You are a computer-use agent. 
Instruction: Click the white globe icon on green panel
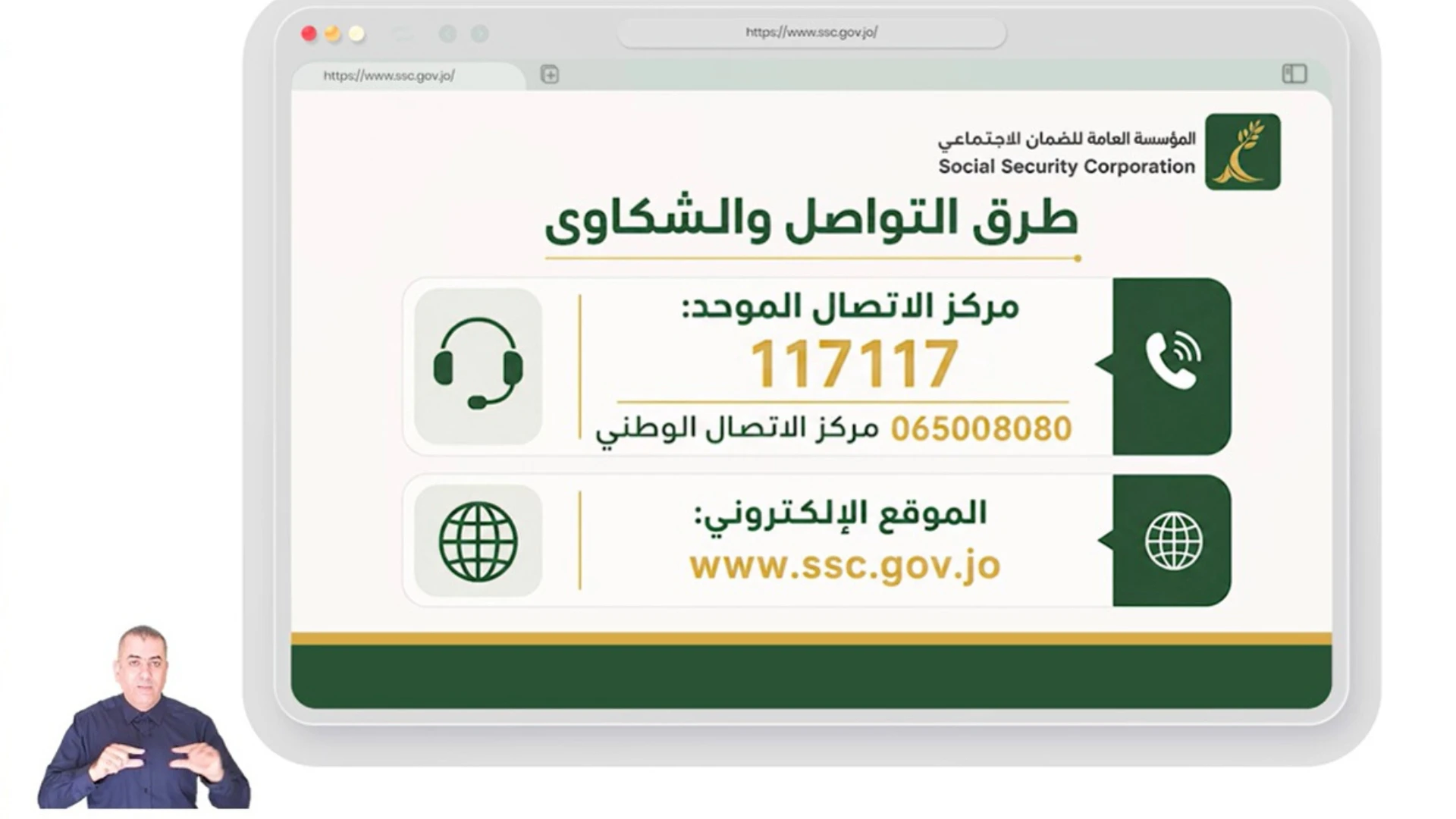[x=1173, y=541]
